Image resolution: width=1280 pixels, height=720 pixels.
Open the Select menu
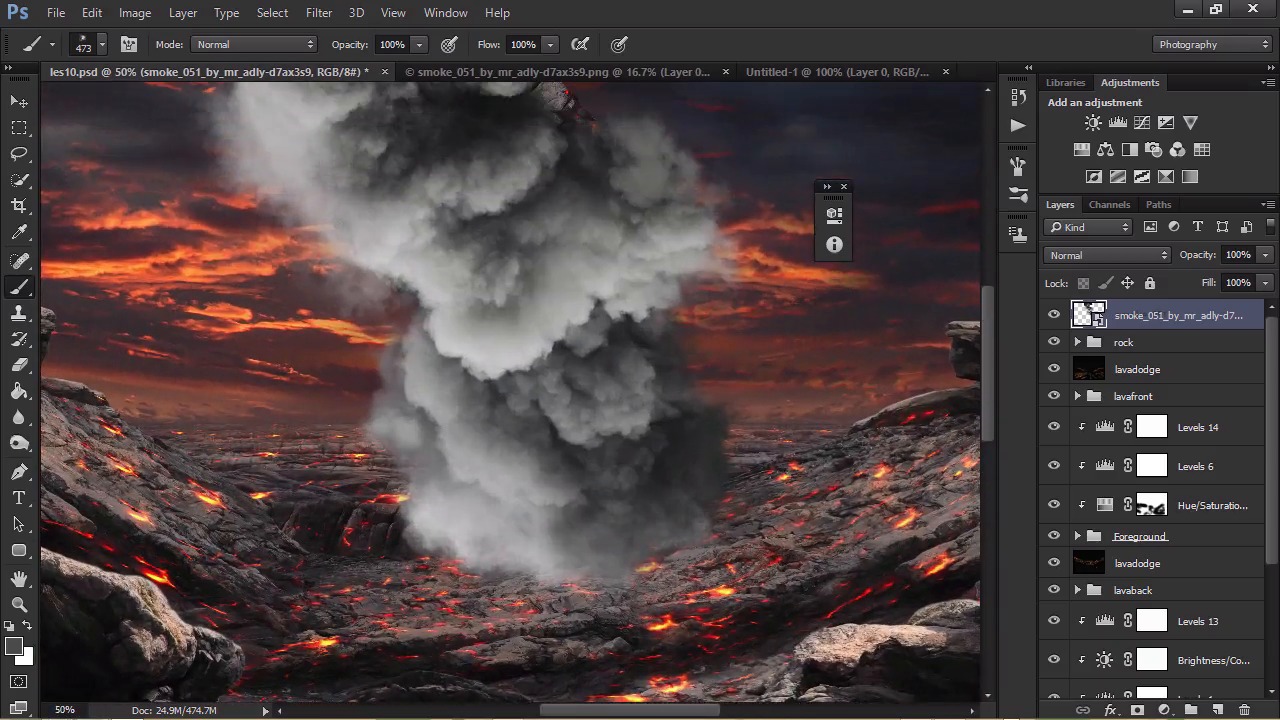pyautogui.click(x=272, y=13)
